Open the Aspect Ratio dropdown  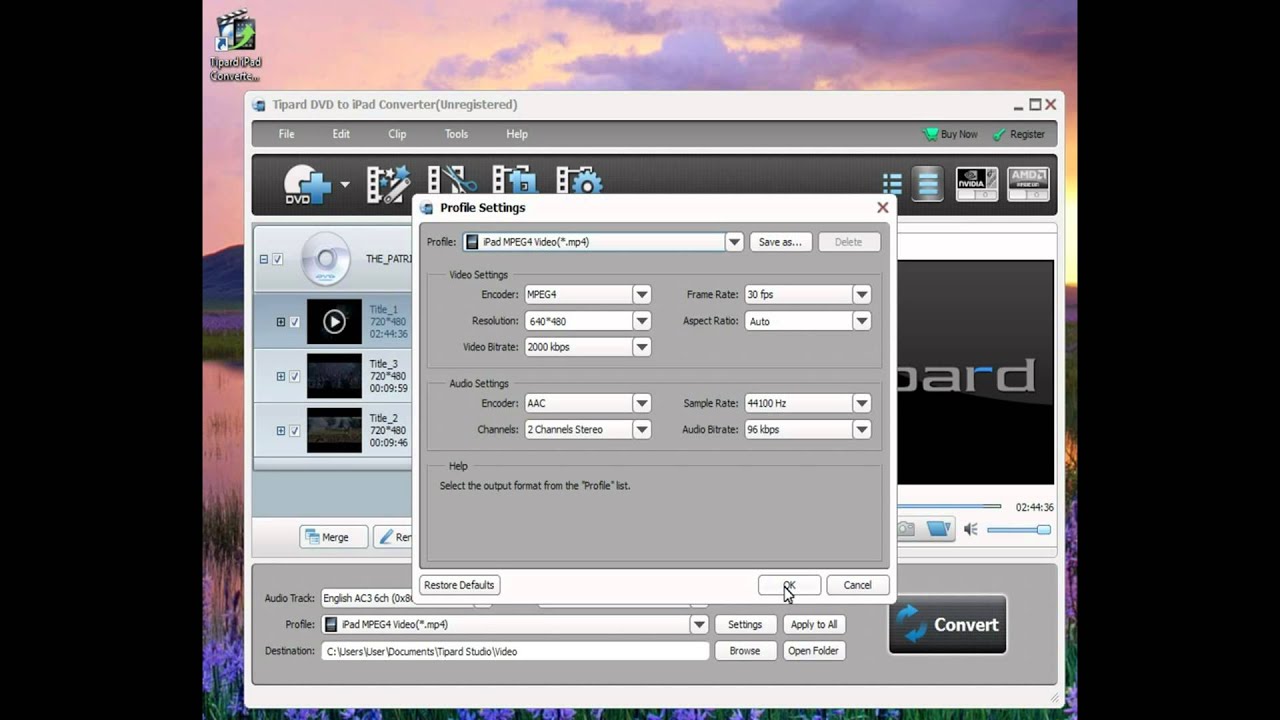point(861,321)
